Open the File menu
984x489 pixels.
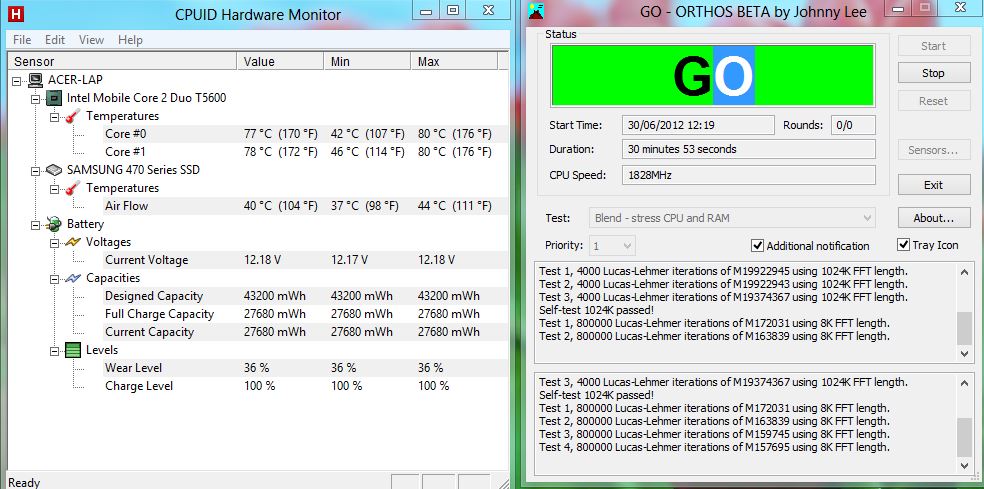(x=22, y=40)
